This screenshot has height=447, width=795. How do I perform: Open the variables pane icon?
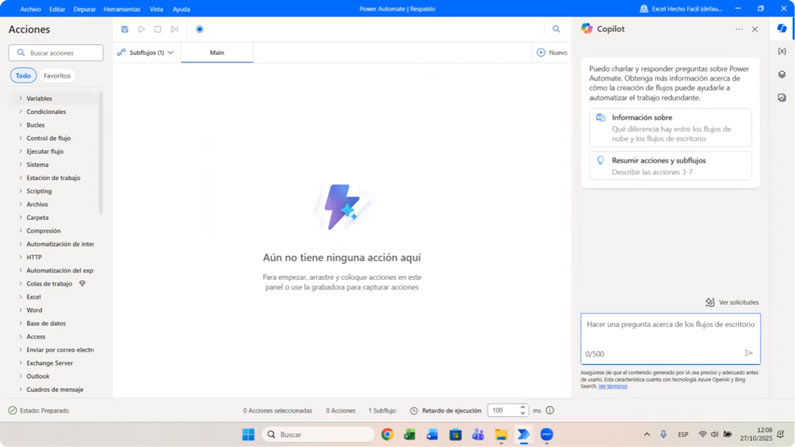(x=782, y=51)
